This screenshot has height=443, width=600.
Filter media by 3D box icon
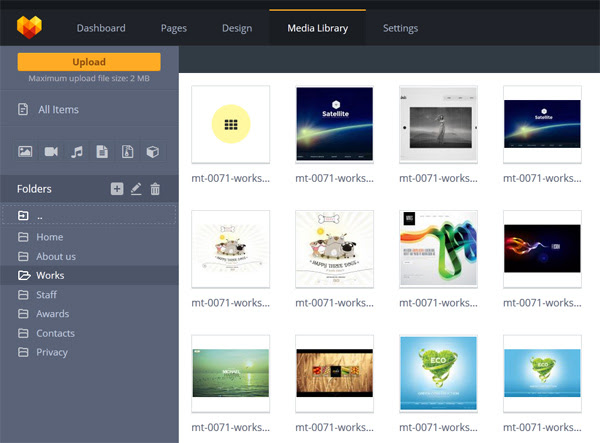[153, 152]
